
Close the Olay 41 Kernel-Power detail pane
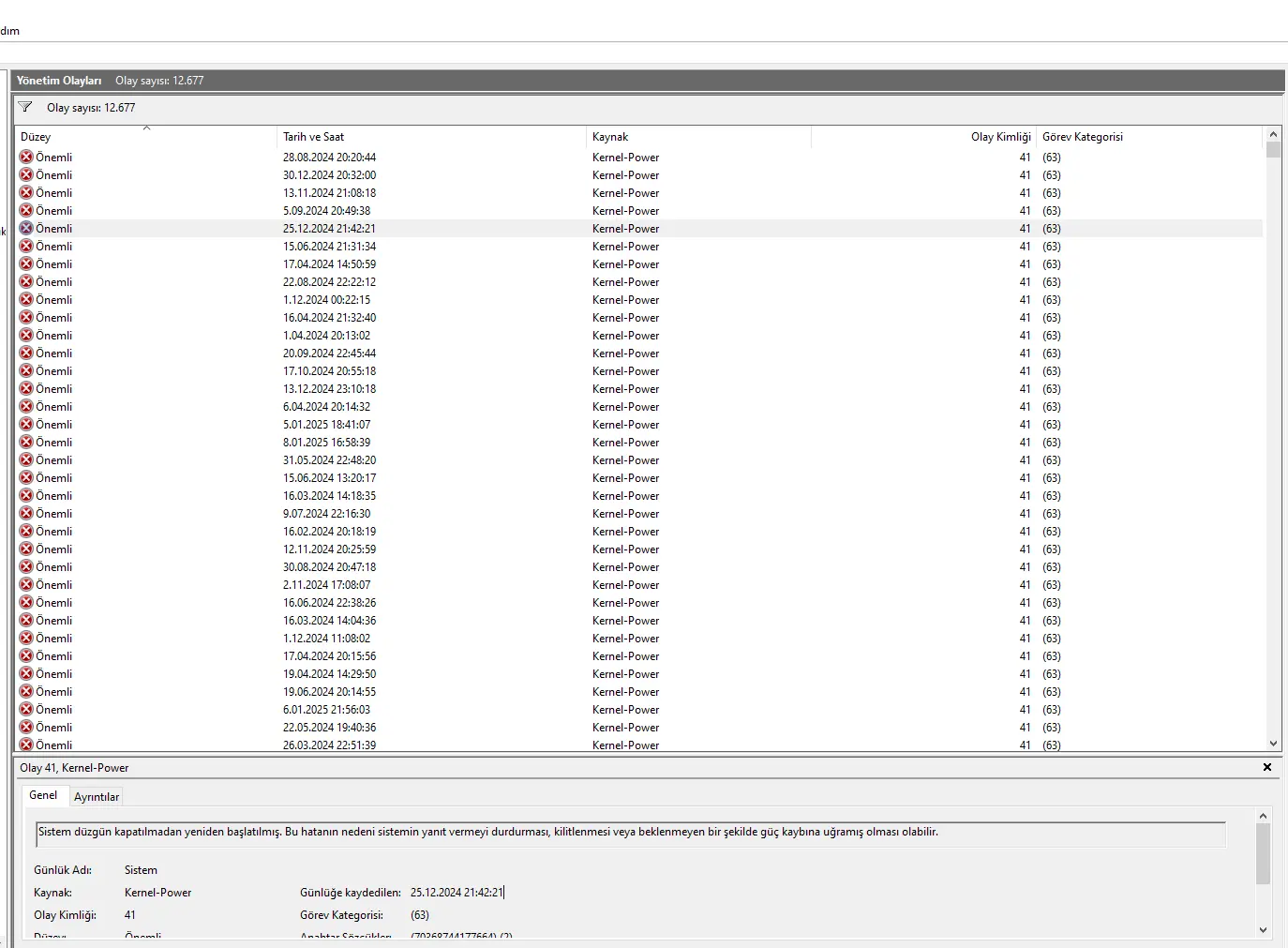pyautogui.click(x=1267, y=767)
